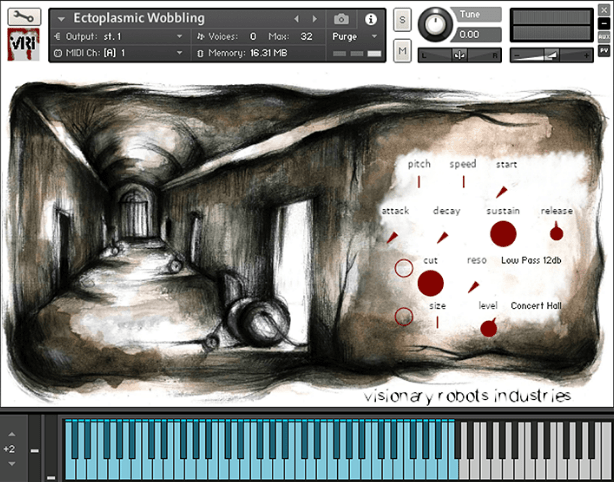Go to next instrument with right arrow

tap(314, 19)
